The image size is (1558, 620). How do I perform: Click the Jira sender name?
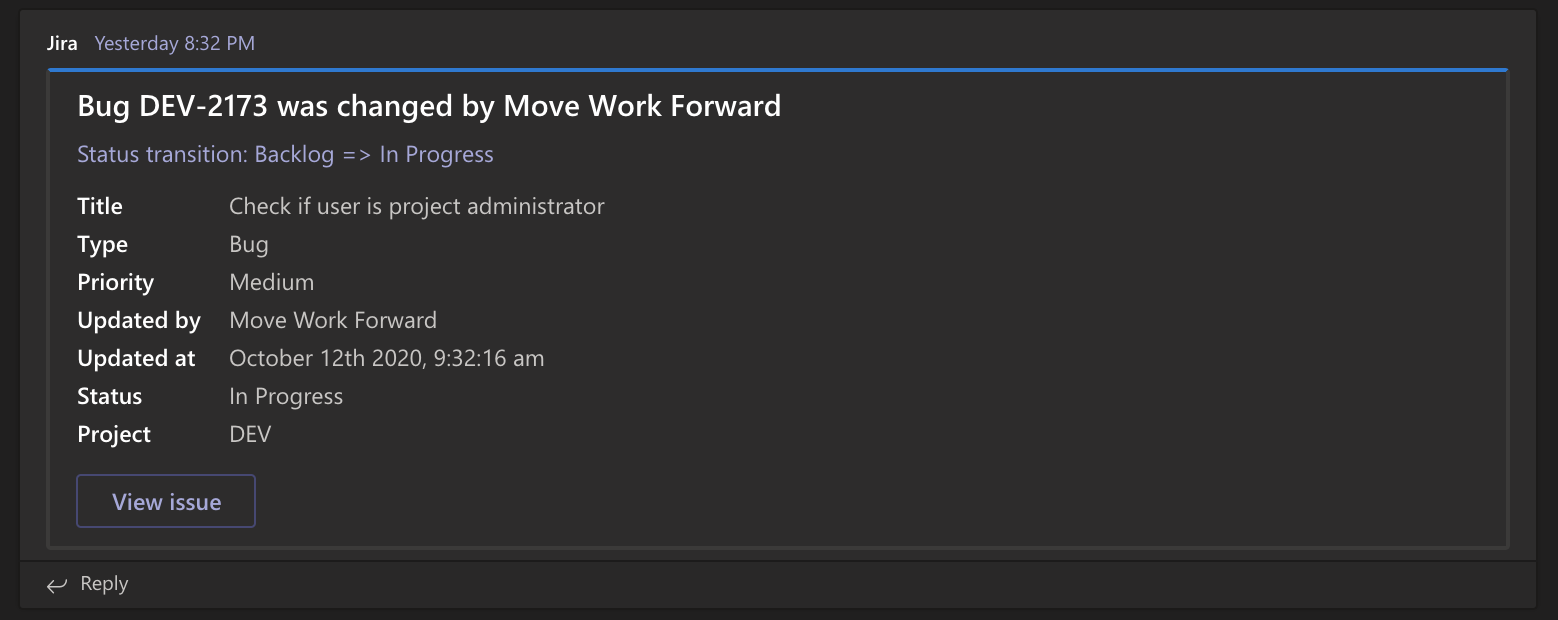(x=62, y=43)
